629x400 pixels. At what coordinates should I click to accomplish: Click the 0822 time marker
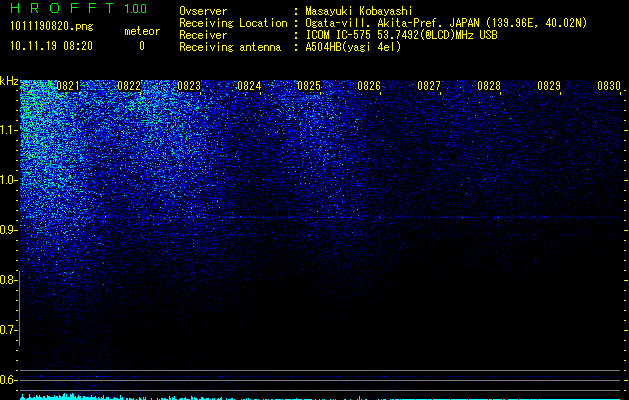pyautogui.click(x=129, y=86)
